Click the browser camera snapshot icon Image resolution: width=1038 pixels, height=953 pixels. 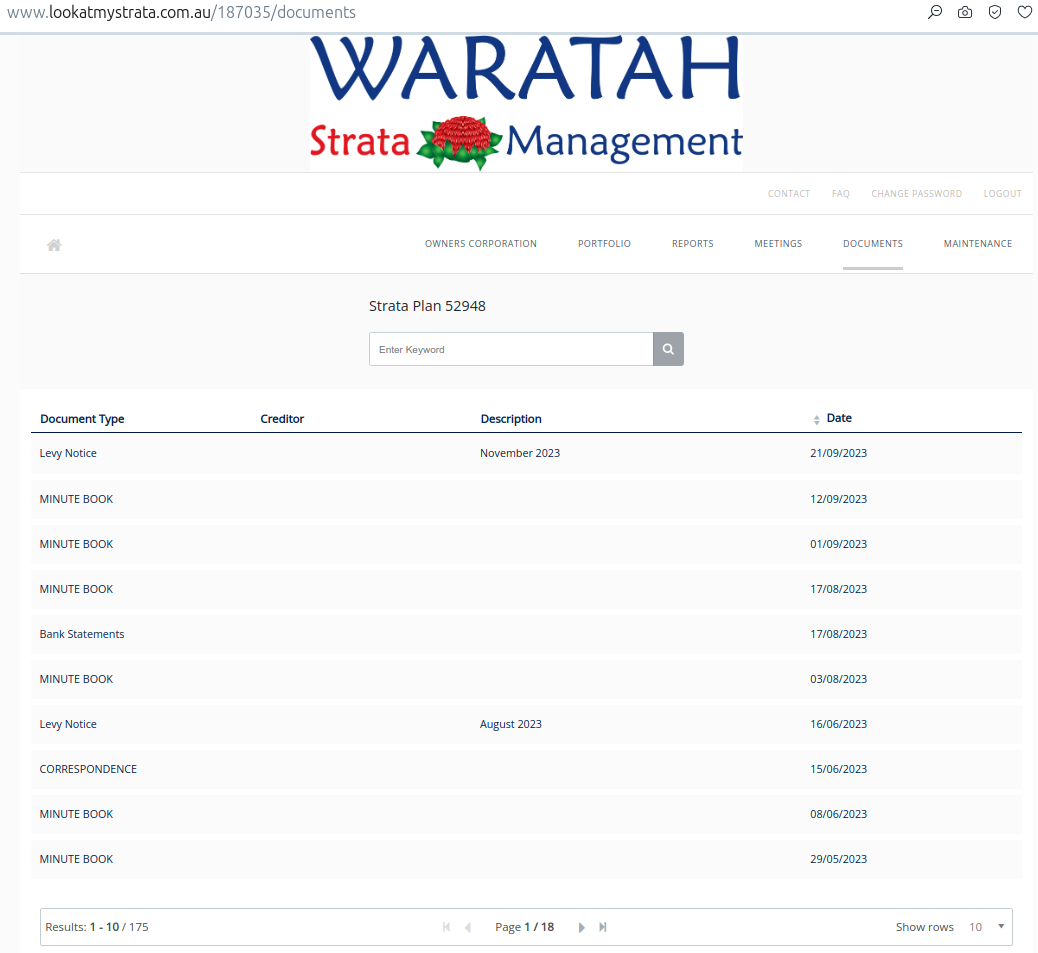pyautogui.click(x=965, y=13)
